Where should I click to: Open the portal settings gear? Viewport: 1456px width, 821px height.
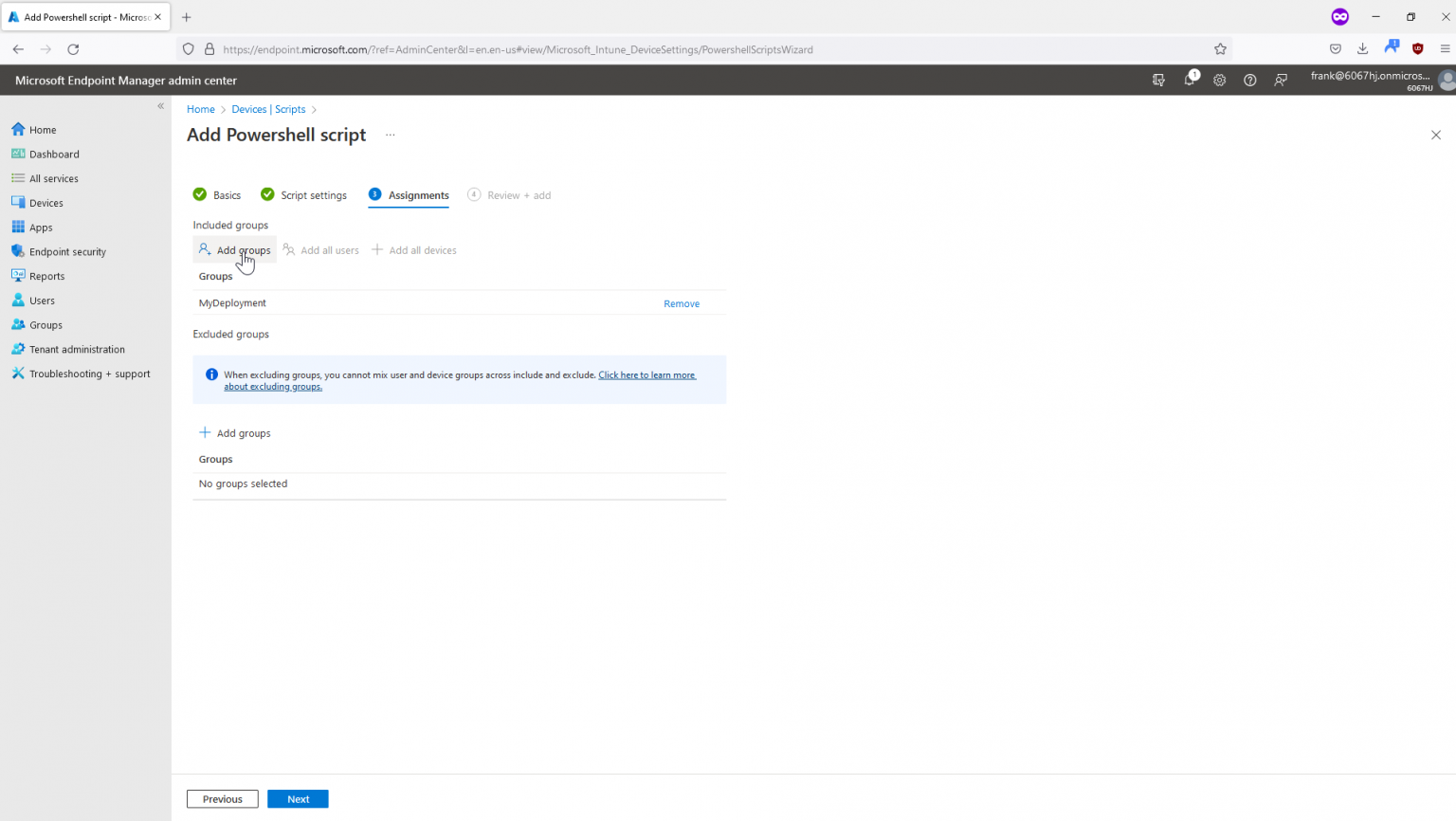pos(1219,81)
